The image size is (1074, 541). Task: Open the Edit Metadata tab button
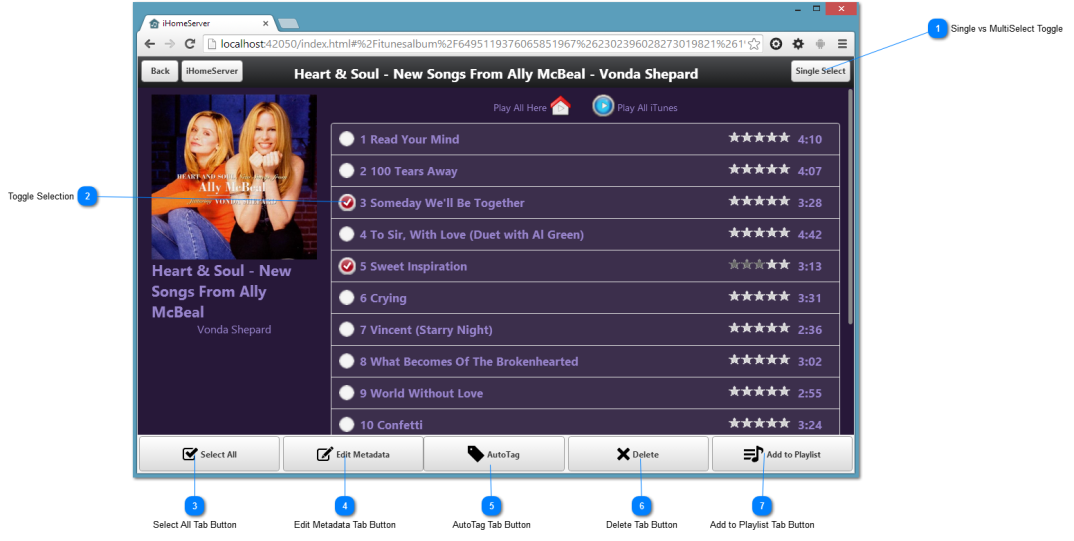coord(353,454)
